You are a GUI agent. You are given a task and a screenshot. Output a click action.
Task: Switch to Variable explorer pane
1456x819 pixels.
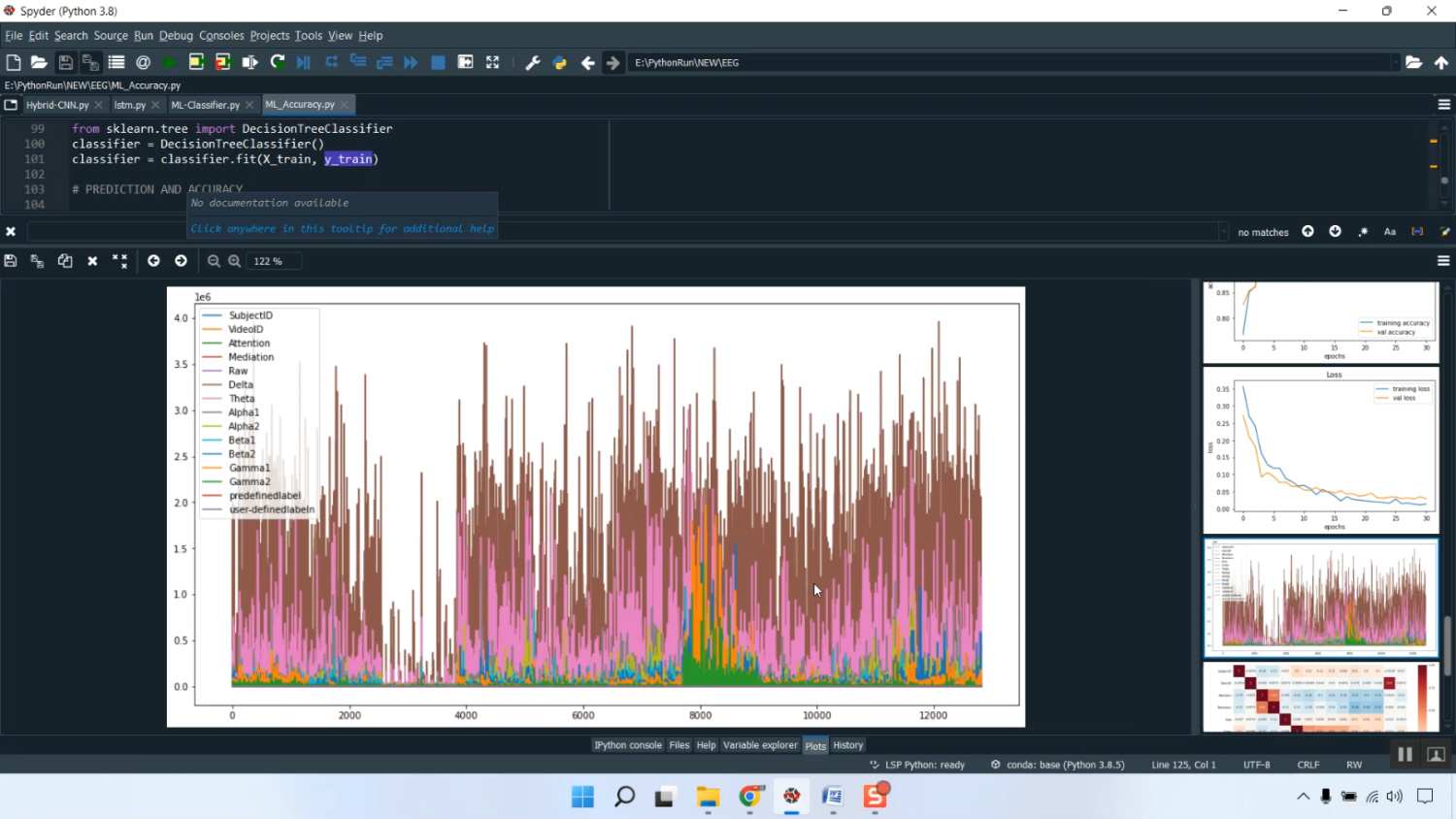coord(760,745)
